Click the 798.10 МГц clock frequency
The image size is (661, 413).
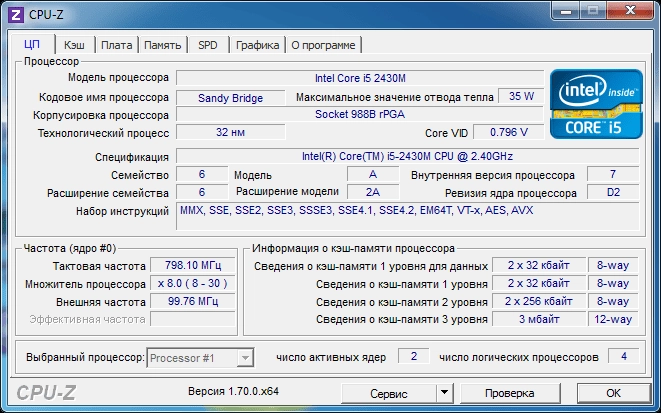click(x=193, y=265)
